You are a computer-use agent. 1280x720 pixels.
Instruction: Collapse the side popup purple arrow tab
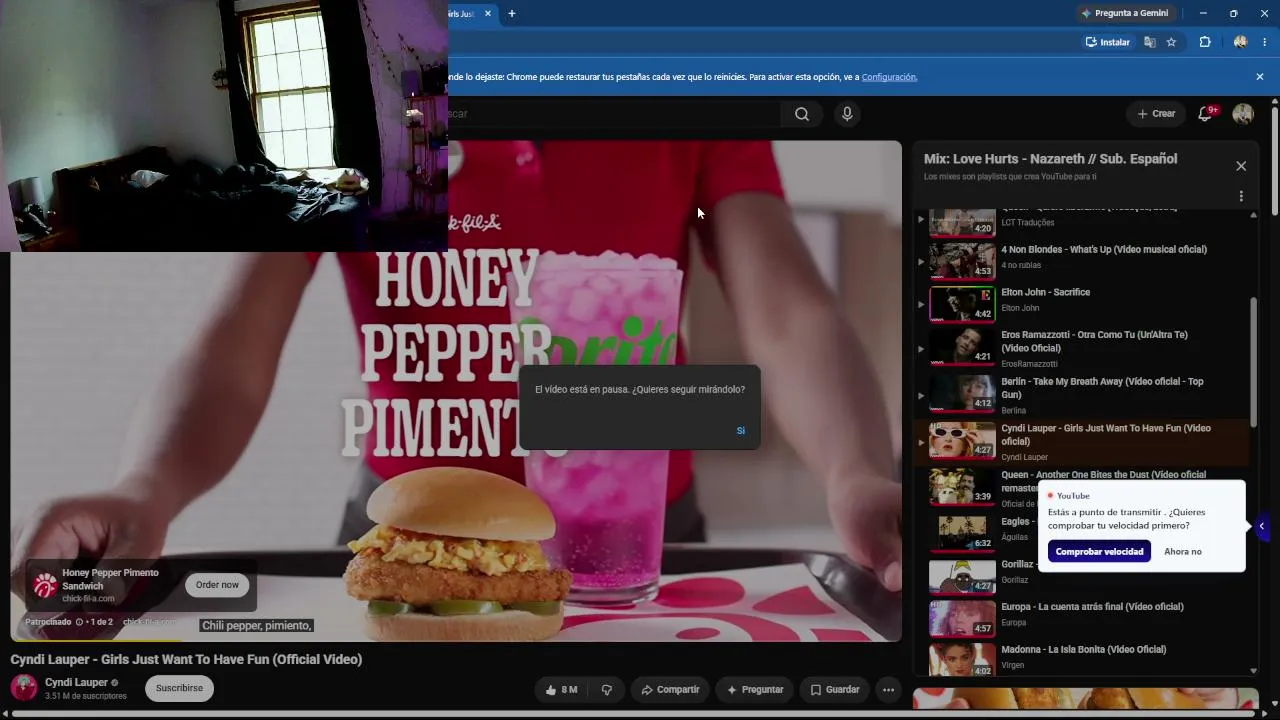coord(1261,526)
